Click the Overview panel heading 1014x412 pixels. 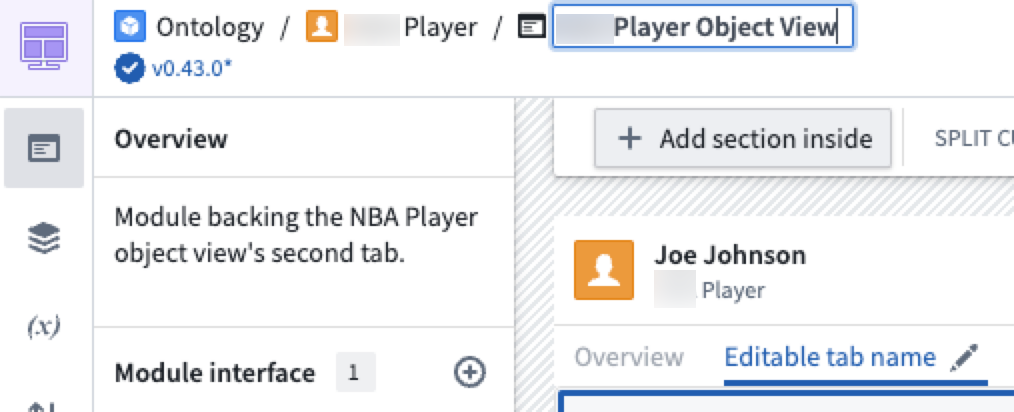pos(171,139)
